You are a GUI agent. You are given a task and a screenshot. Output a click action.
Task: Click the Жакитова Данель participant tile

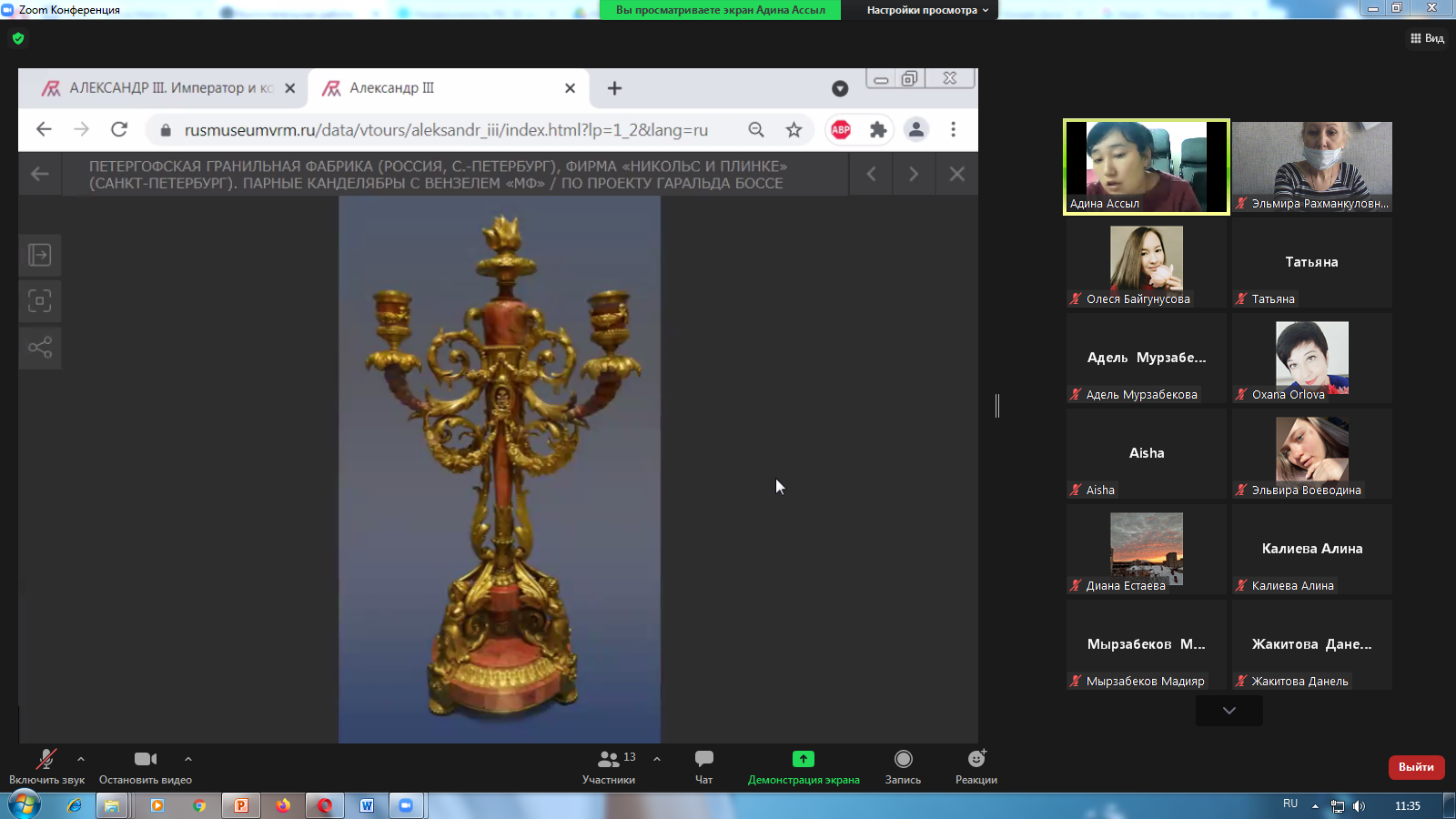(1312, 644)
